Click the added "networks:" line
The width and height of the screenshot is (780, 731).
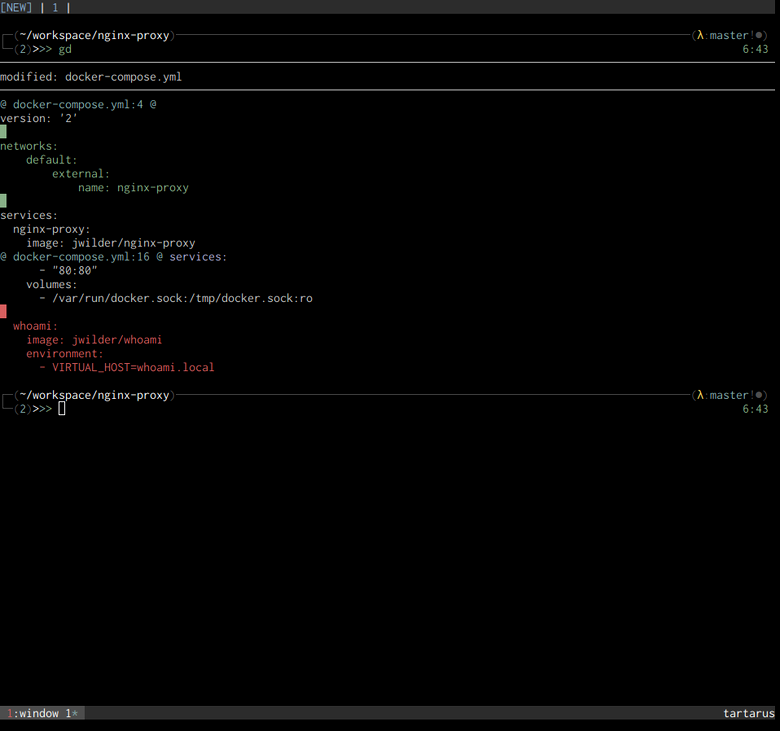(x=29, y=146)
